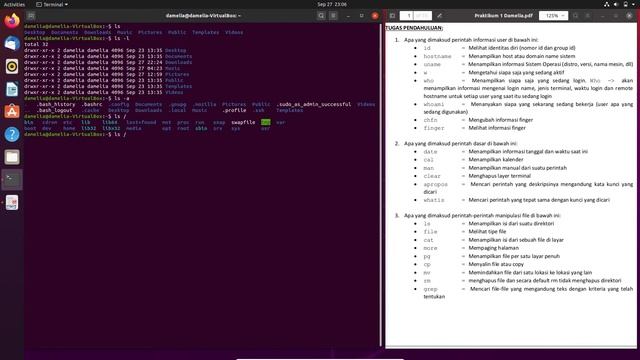Open the Document Viewer dock icon
The image size is (640, 360).
coord(12,202)
